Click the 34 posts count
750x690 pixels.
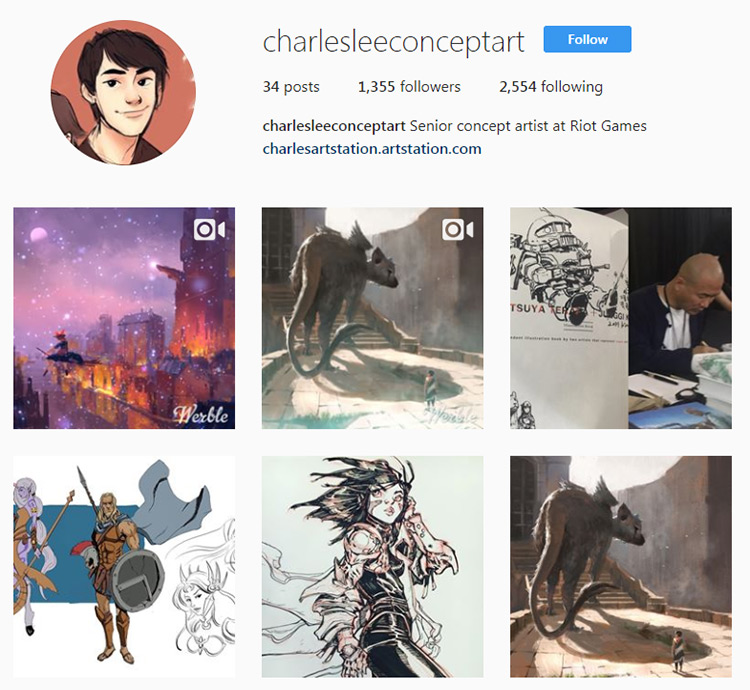click(291, 87)
